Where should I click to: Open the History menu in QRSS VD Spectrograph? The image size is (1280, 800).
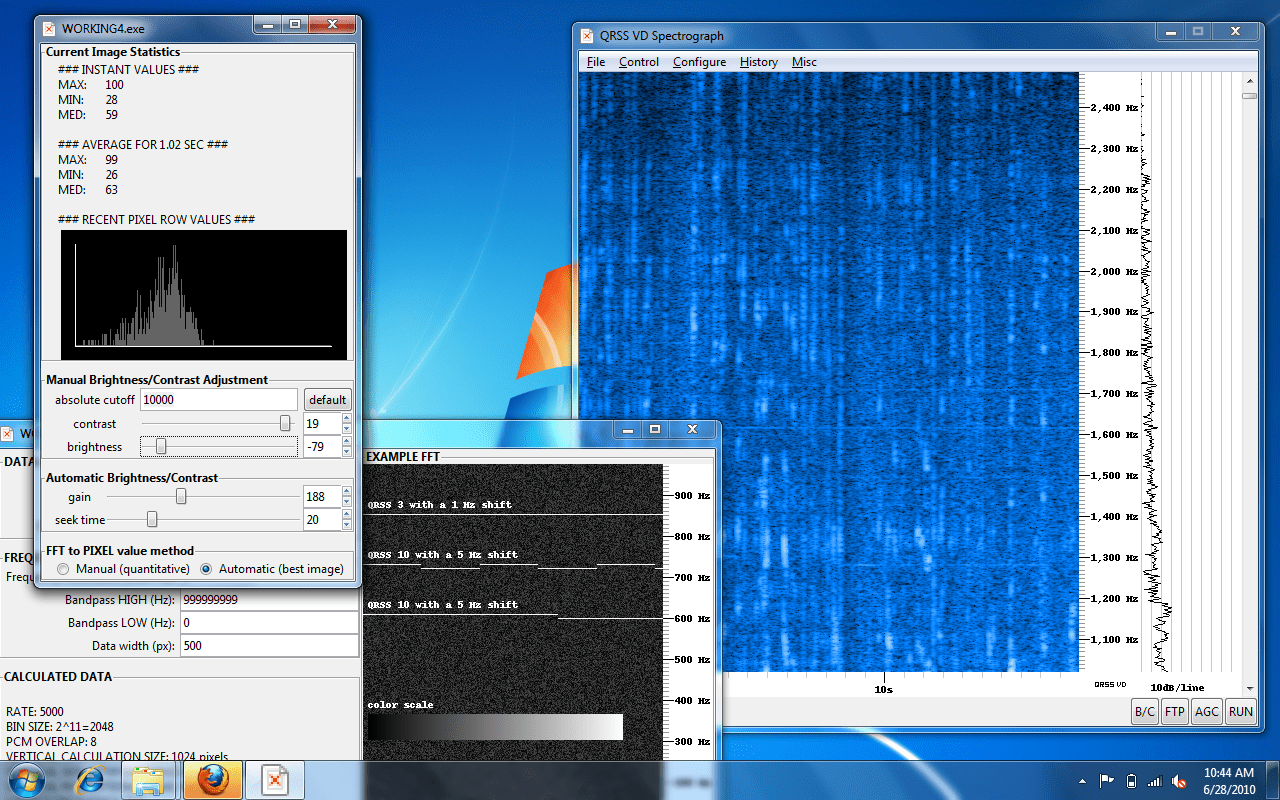(x=759, y=62)
